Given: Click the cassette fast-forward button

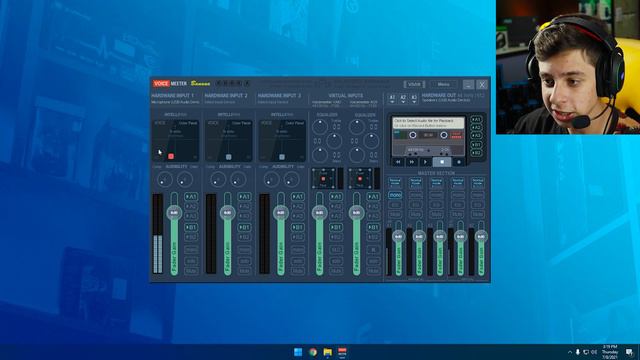Looking at the screenshot, I should [x=412, y=162].
